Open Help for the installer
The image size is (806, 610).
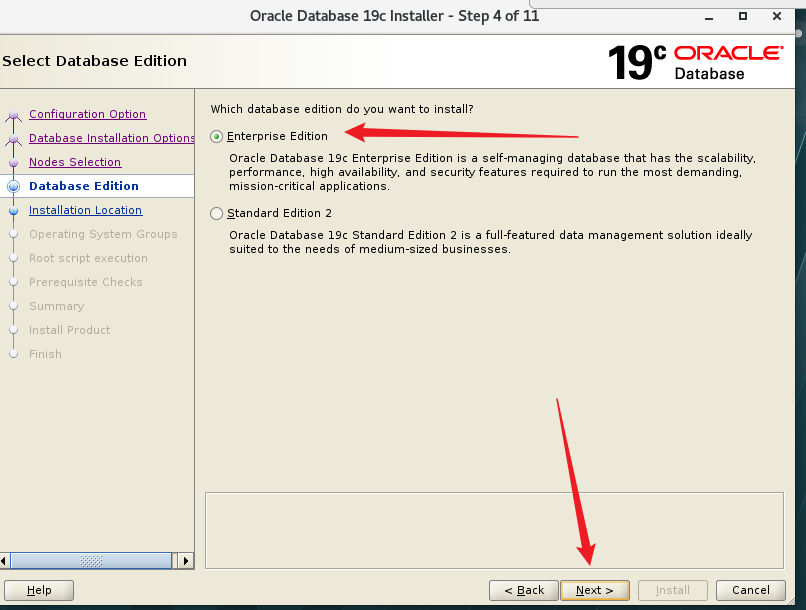(x=39, y=590)
